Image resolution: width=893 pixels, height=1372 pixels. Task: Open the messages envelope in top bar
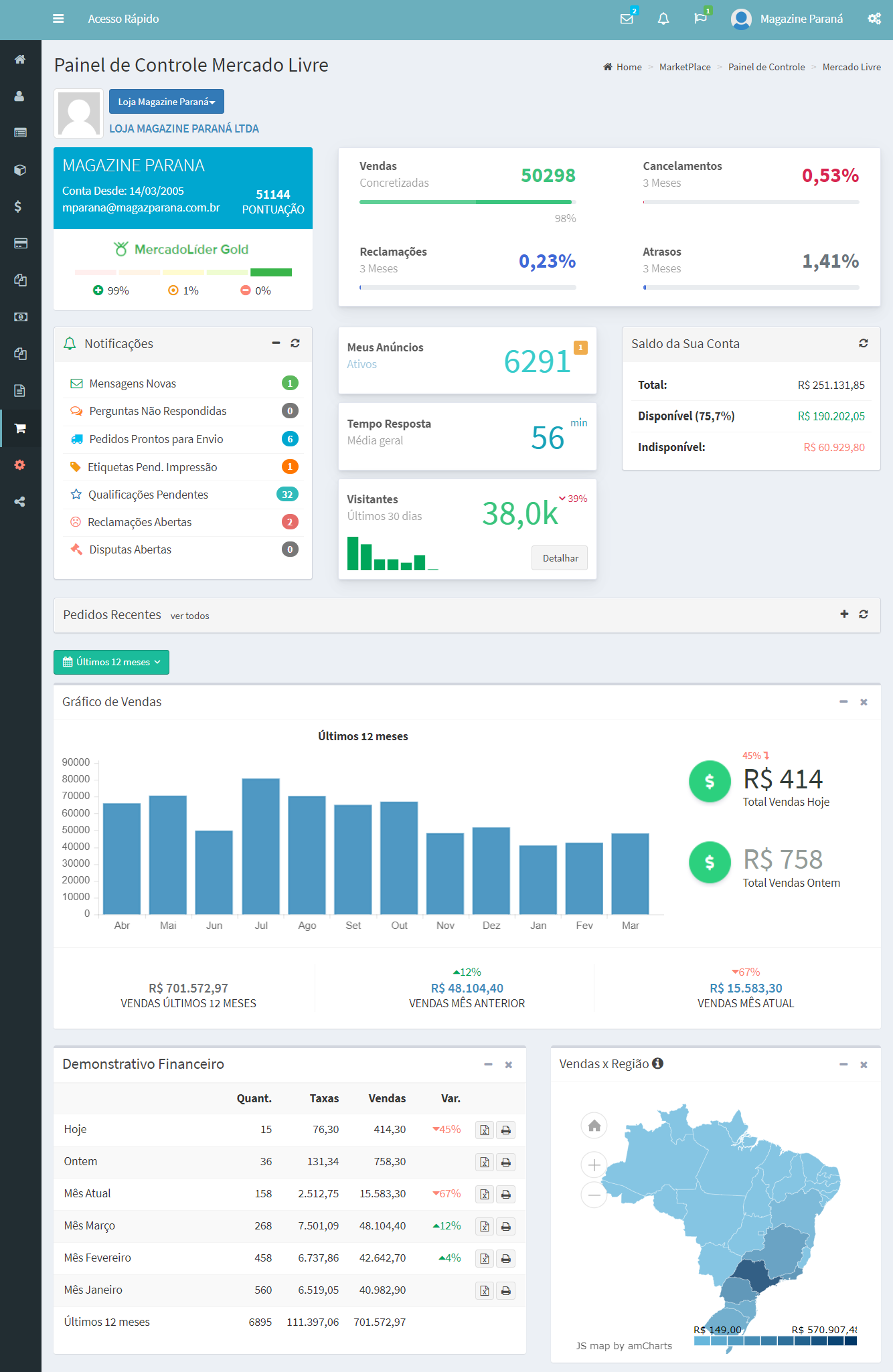(x=627, y=19)
